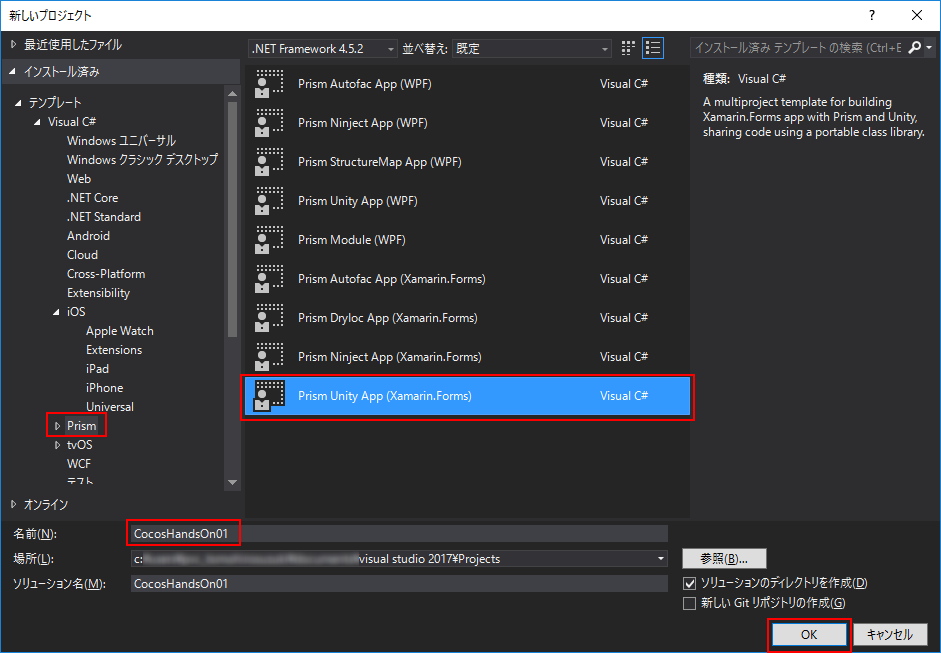This screenshot has height=653, width=941.
Task: Click the ソリューション名 input field
Action: 399,583
